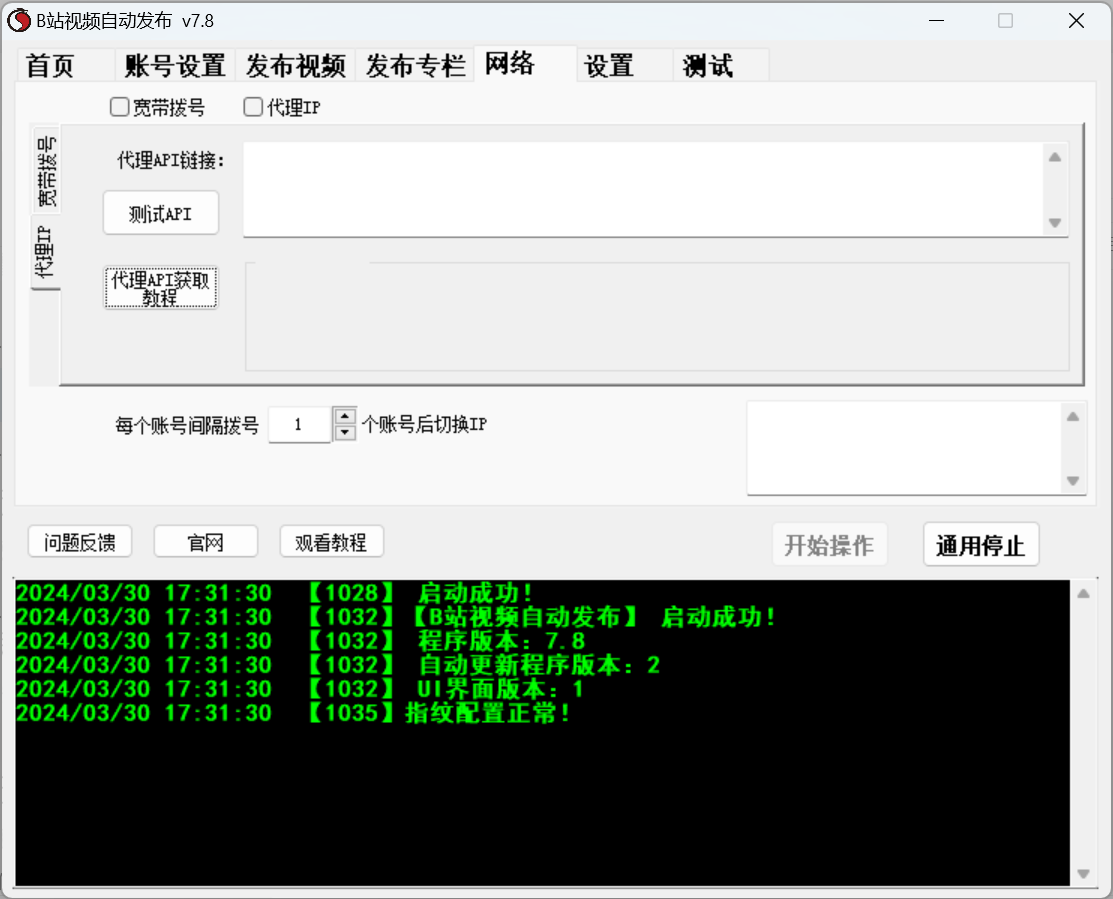Click log line 自动更新程序版本: 2

click(x=338, y=666)
